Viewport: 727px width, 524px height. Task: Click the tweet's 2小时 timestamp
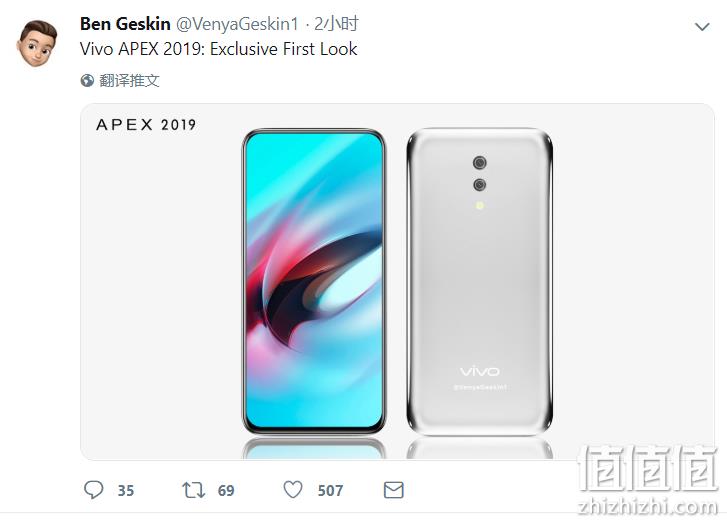(336, 24)
